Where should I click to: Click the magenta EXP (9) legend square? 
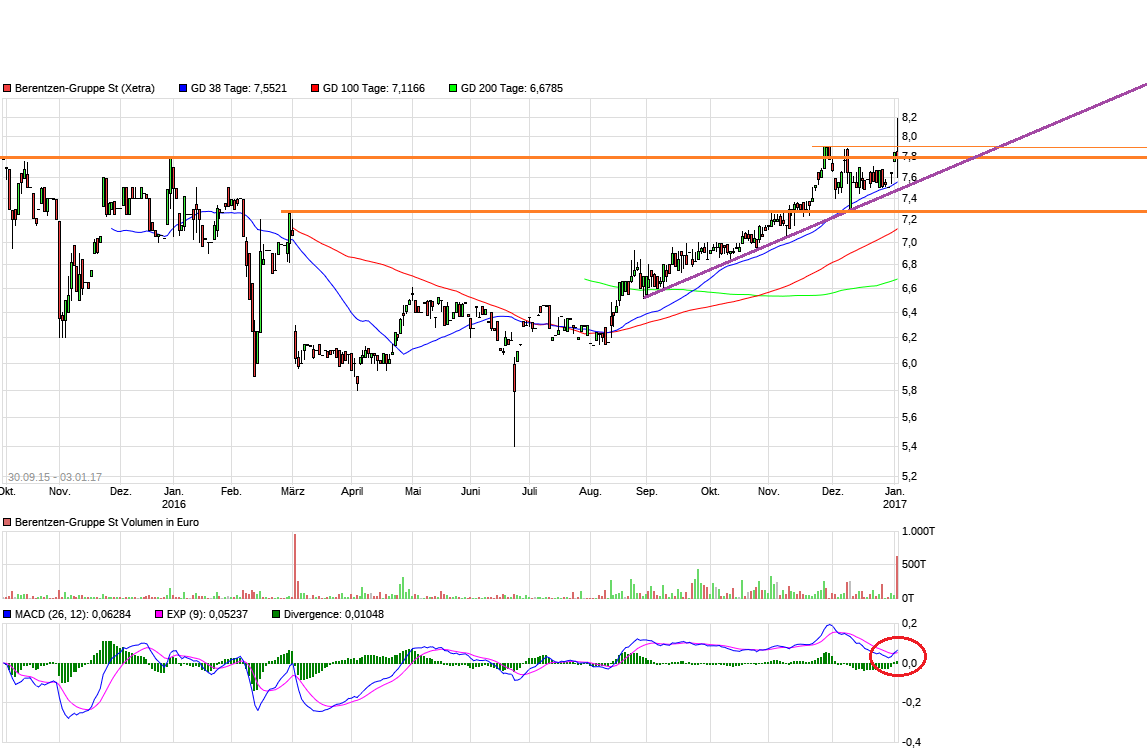click(x=158, y=614)
